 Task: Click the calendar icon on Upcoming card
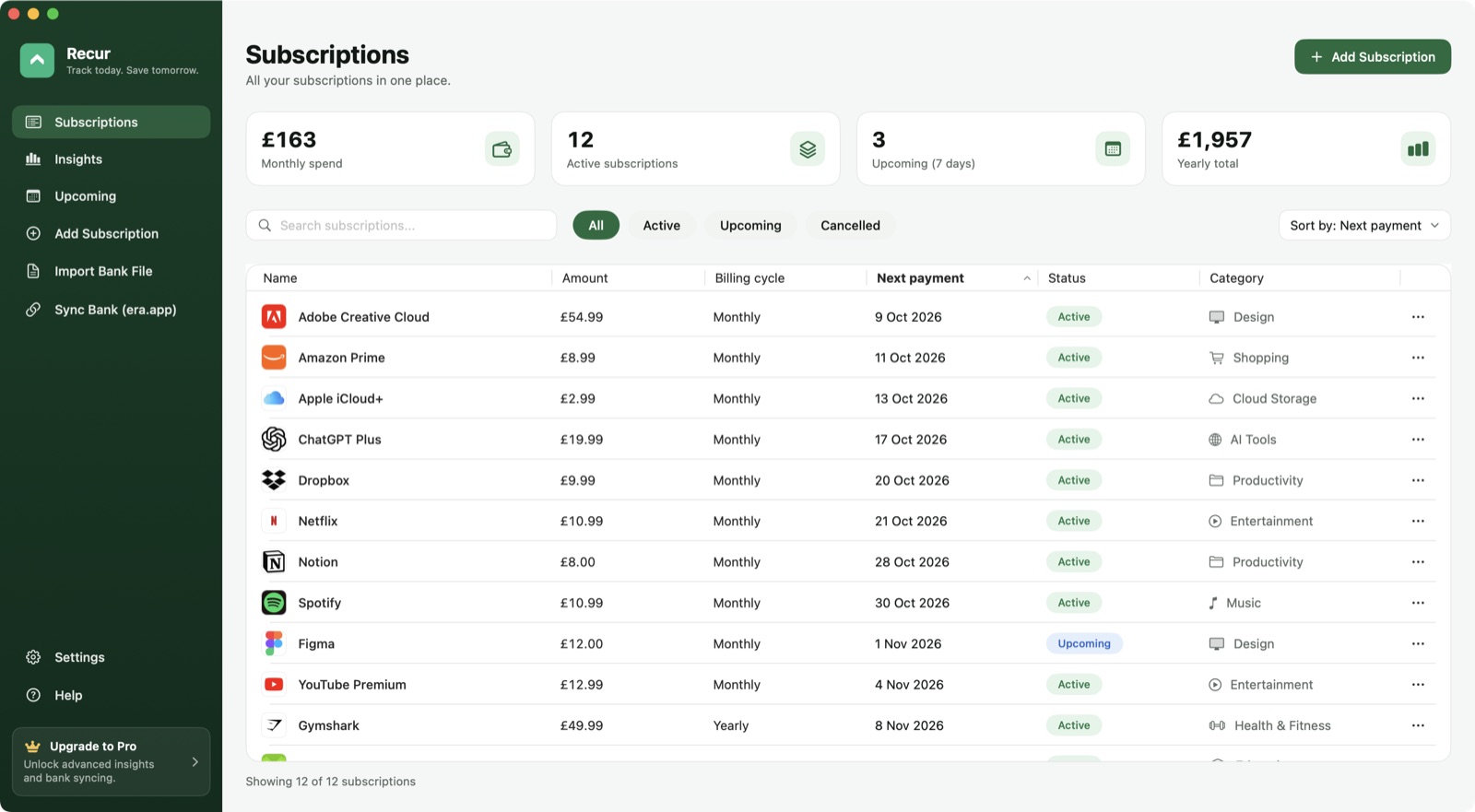[x=1113, y=149]
